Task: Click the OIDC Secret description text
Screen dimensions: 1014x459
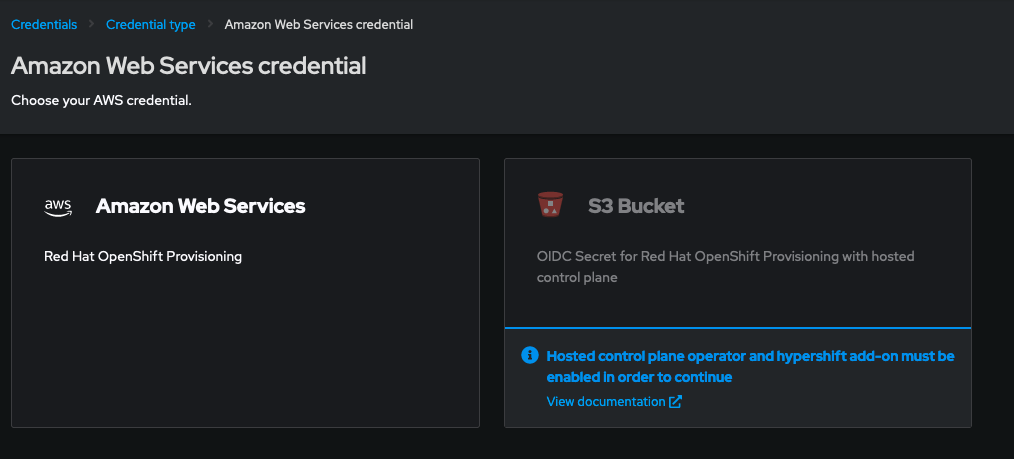Action: [725, 266]
